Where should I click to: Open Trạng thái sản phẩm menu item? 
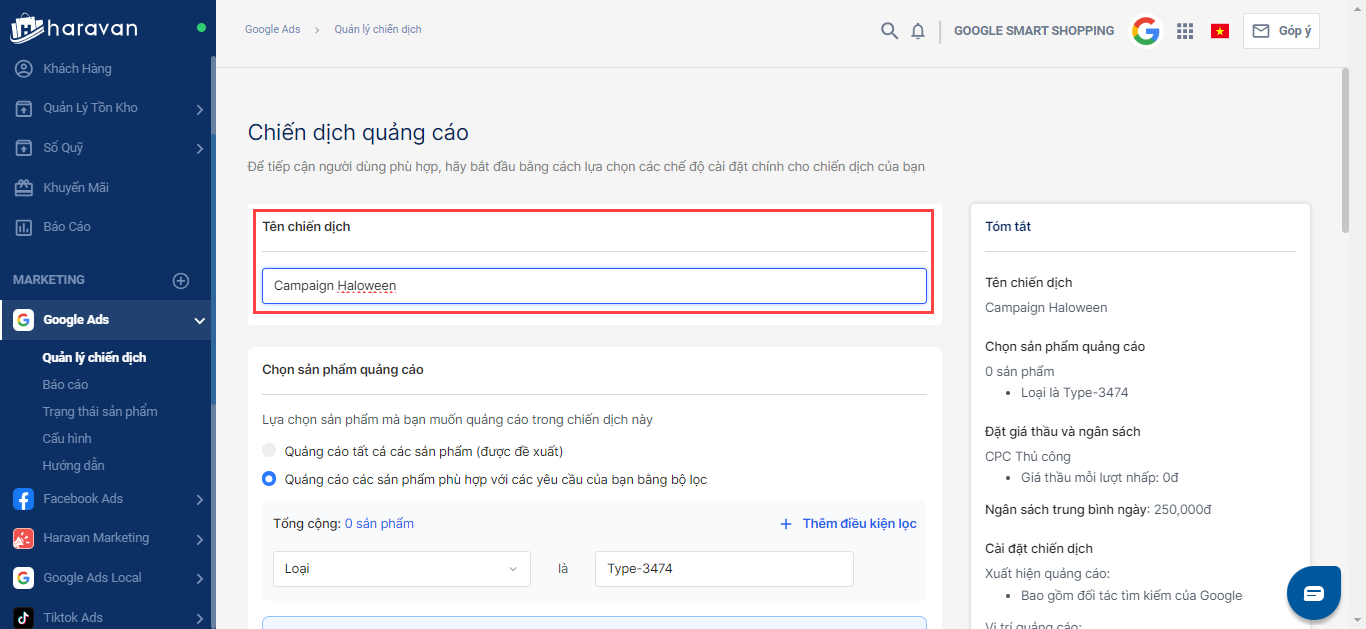[x=100, y=411]
